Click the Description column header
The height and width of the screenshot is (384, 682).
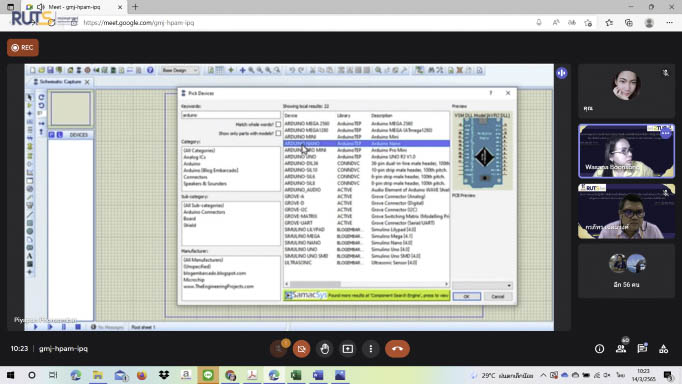pos(381,116)
